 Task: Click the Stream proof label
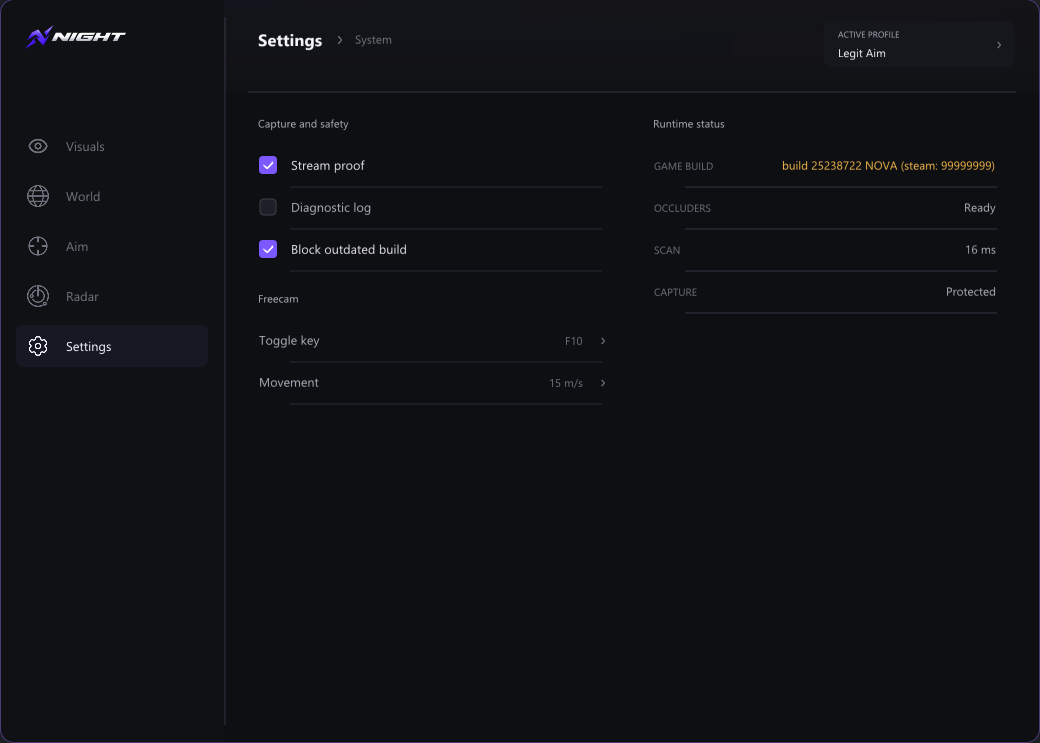[328, 166]
